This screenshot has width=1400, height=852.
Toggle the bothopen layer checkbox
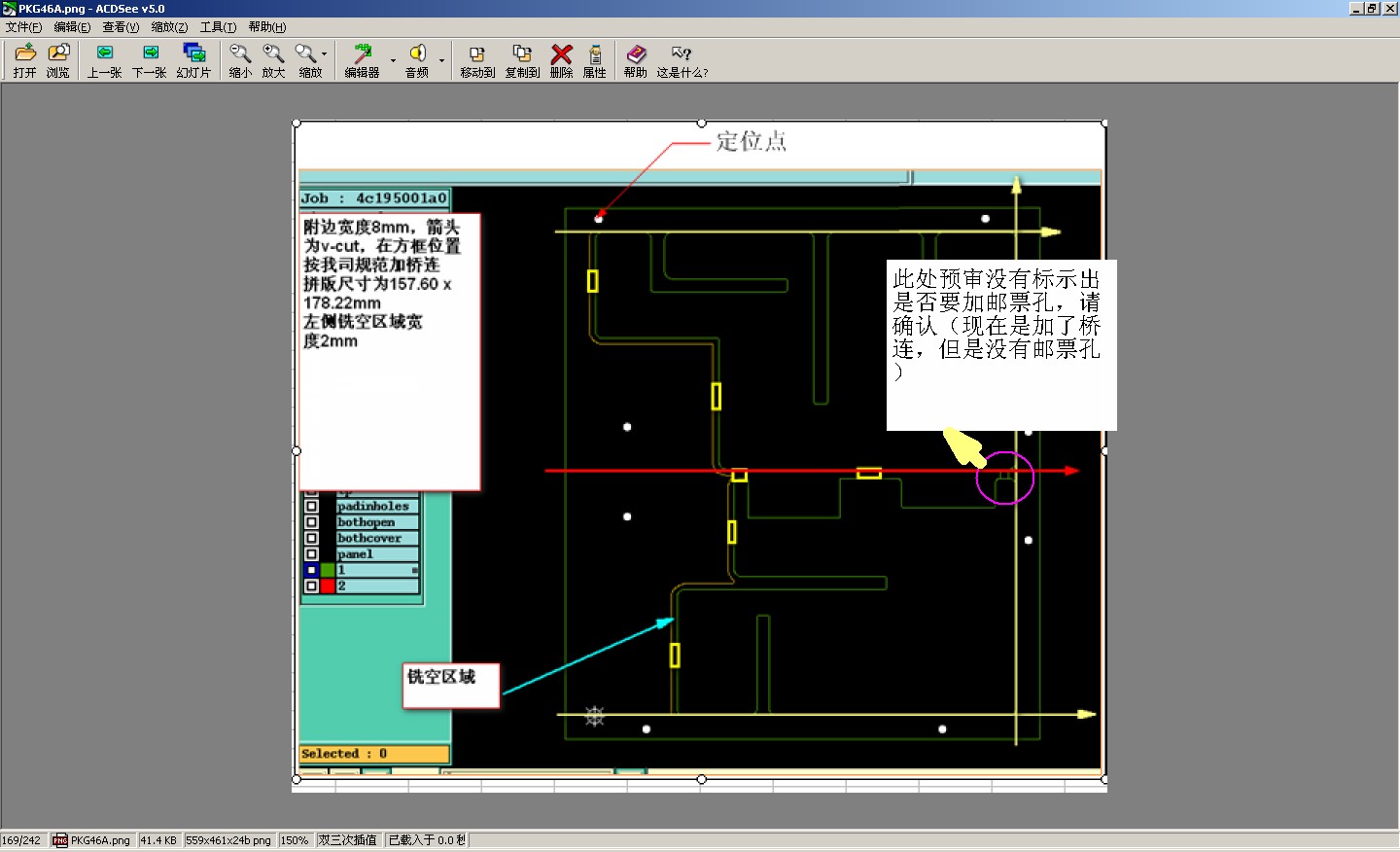point(311,522)
